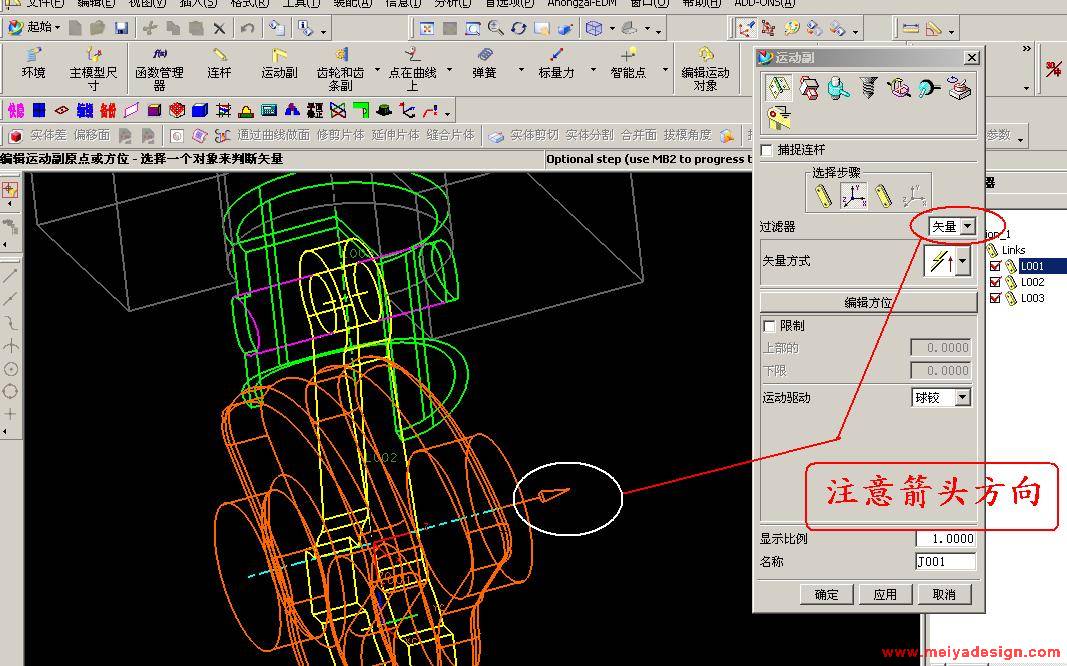Click the 弹簧 (spring) tool
Image resolution: width=1067 pixels, height=666 pixels.
[485, 65]
